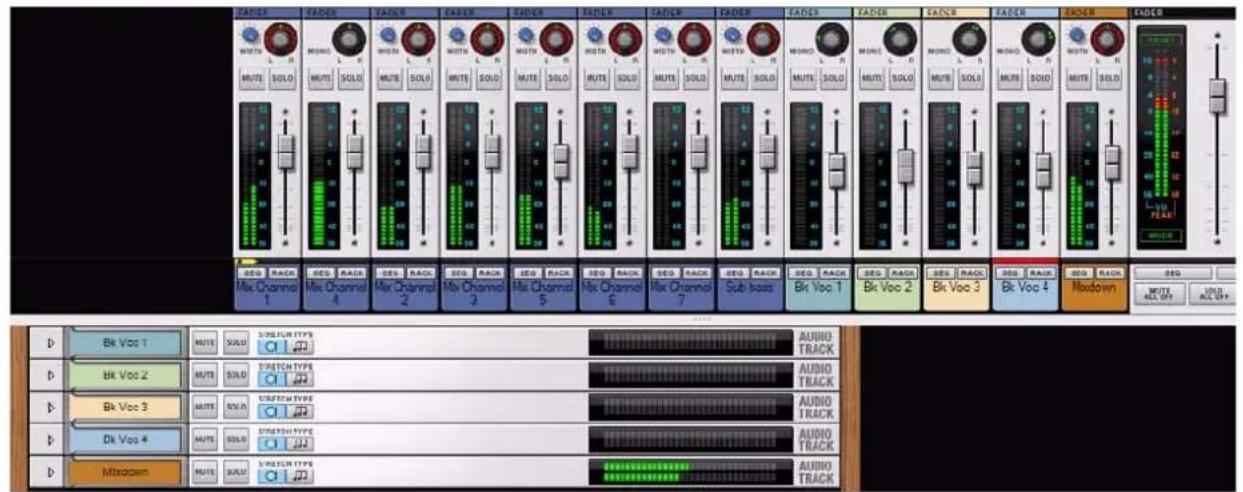
Task: Click the SEQ button on the master section
Action: 1174,273
